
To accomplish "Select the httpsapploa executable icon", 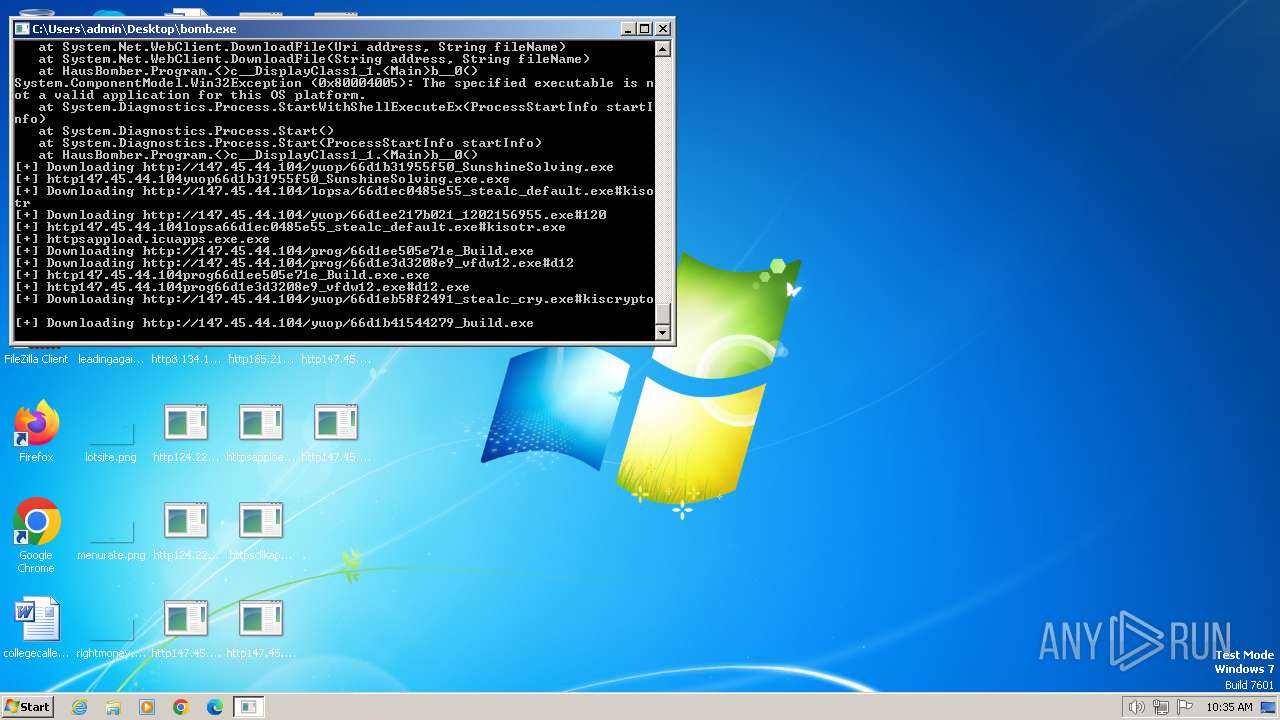I will (261, 431).
